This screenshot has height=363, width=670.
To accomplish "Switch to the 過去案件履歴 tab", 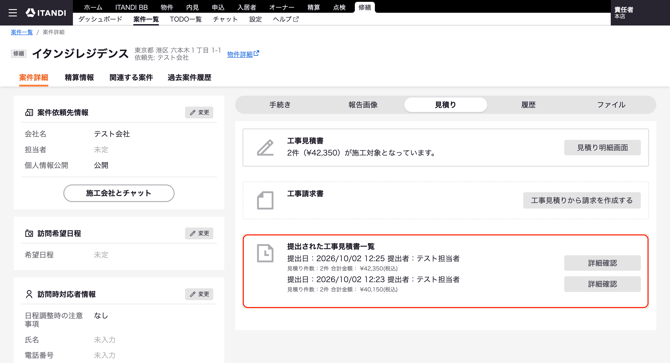I will [189, 78].
